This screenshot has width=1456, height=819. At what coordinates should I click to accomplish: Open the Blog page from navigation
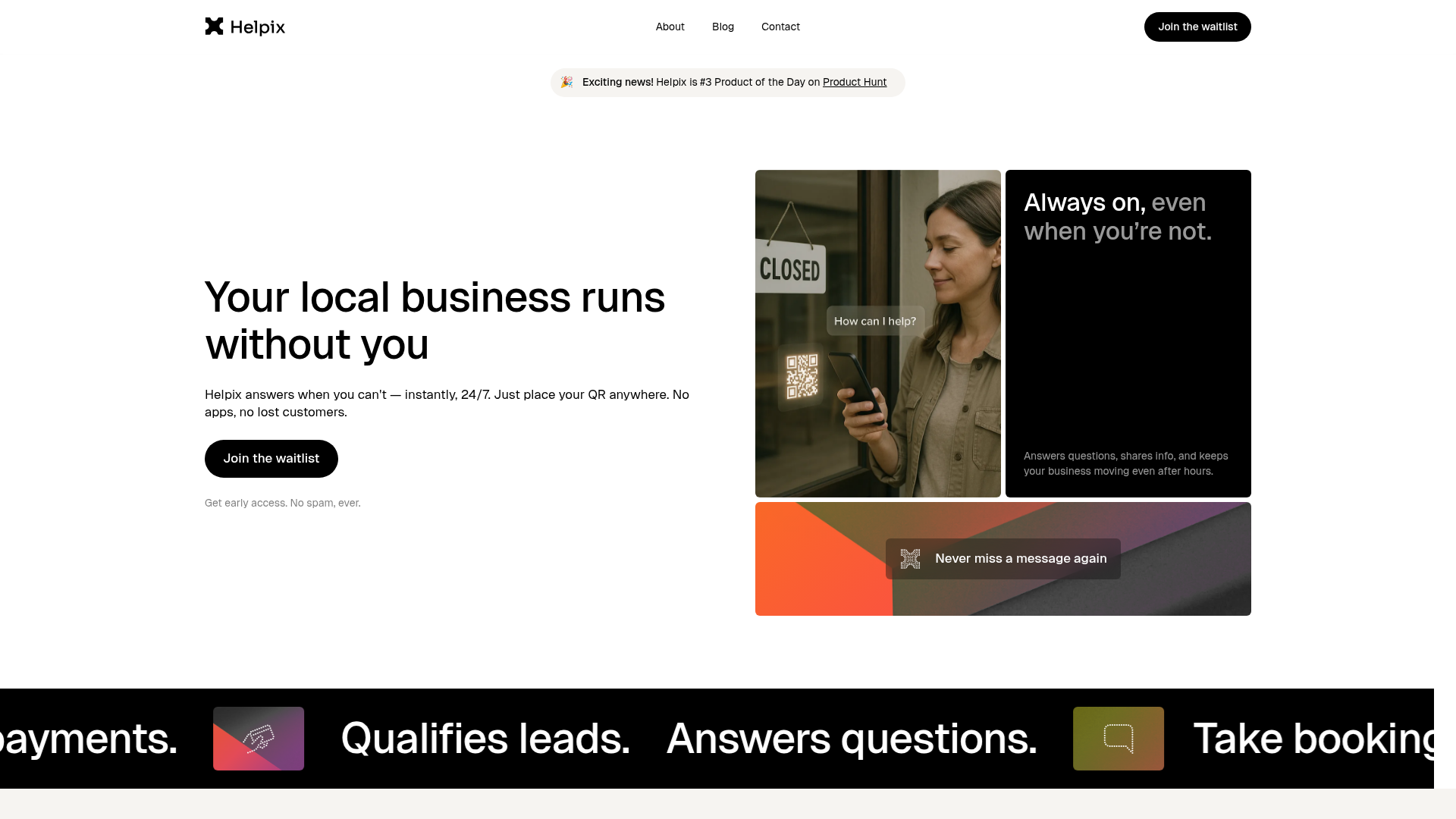(723, 27)
